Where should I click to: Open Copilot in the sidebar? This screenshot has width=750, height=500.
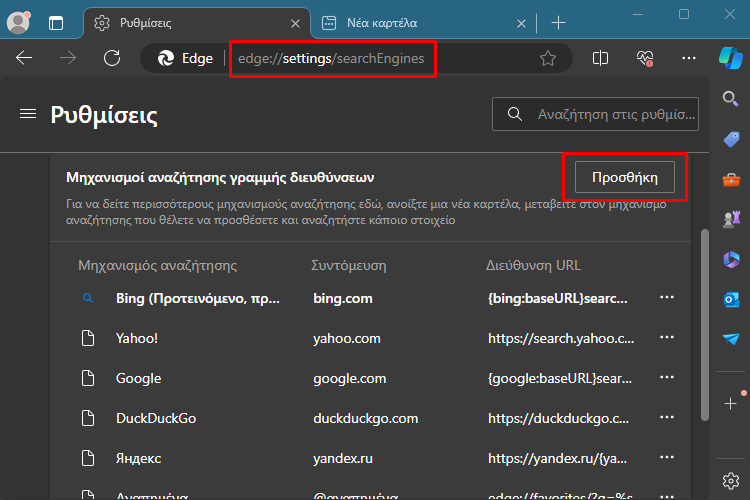731,58
